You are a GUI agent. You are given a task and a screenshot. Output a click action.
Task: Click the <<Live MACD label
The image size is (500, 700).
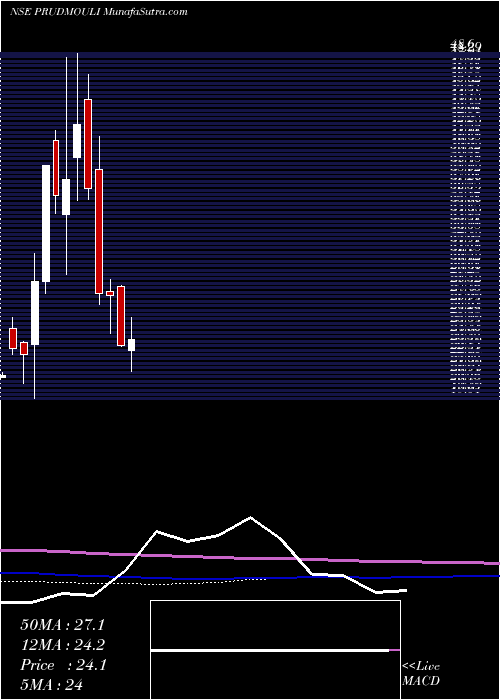(421, 673)
